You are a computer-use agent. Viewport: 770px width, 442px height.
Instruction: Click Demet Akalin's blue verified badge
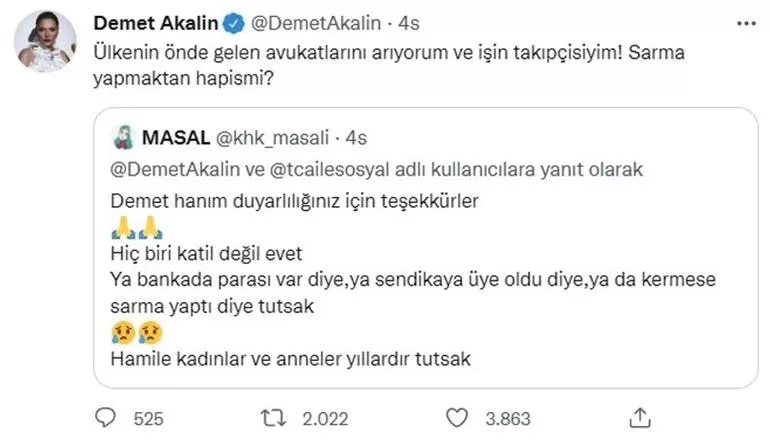tap(234, 22)
